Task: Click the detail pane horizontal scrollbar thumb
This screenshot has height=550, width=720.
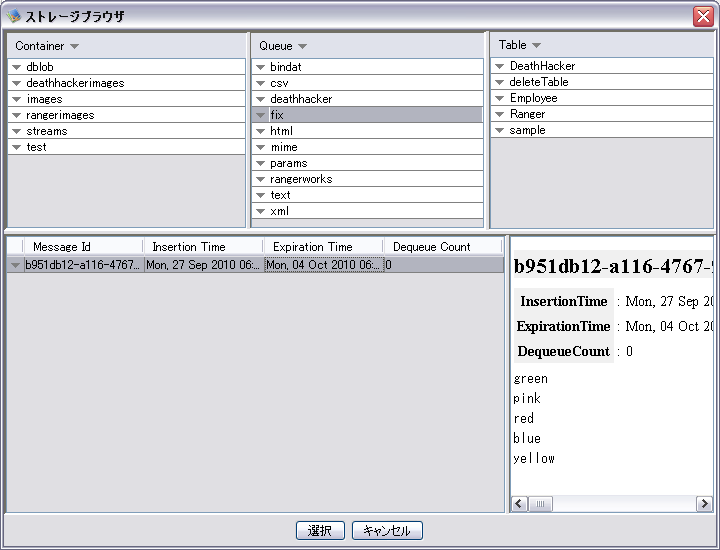Action: (x=540, y=505)
